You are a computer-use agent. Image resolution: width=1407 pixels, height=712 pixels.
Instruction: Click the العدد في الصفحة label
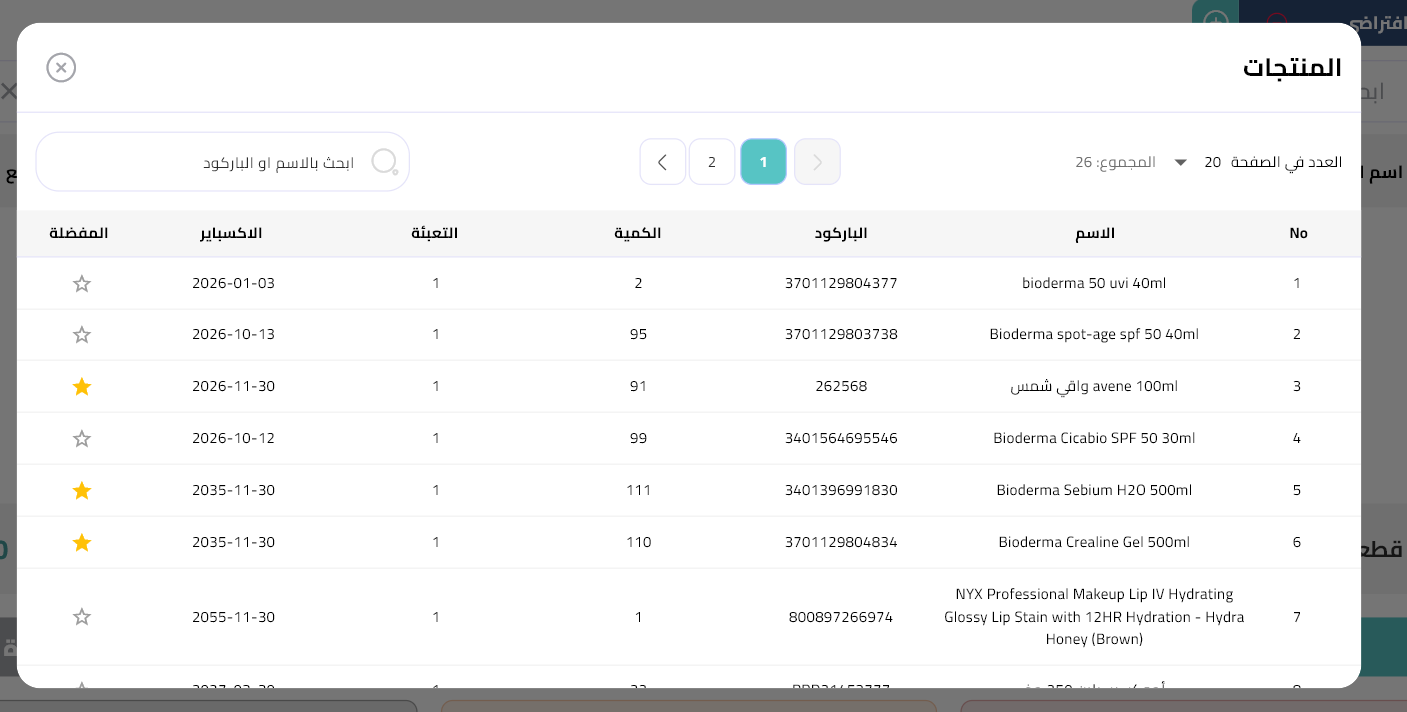1286,162
